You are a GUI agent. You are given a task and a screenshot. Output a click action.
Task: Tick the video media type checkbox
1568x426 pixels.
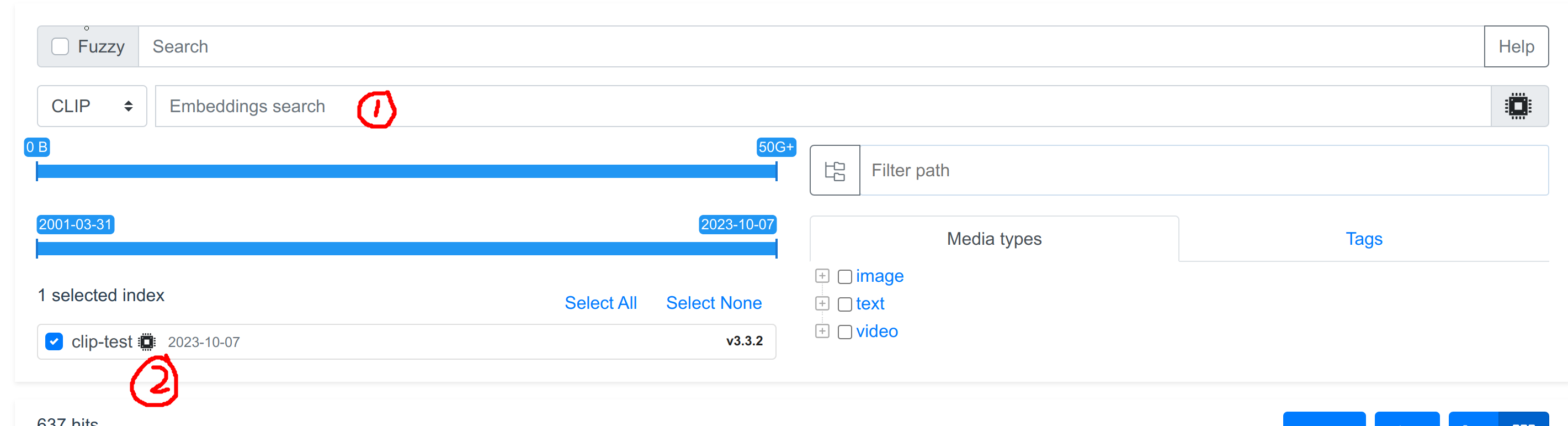844,332
